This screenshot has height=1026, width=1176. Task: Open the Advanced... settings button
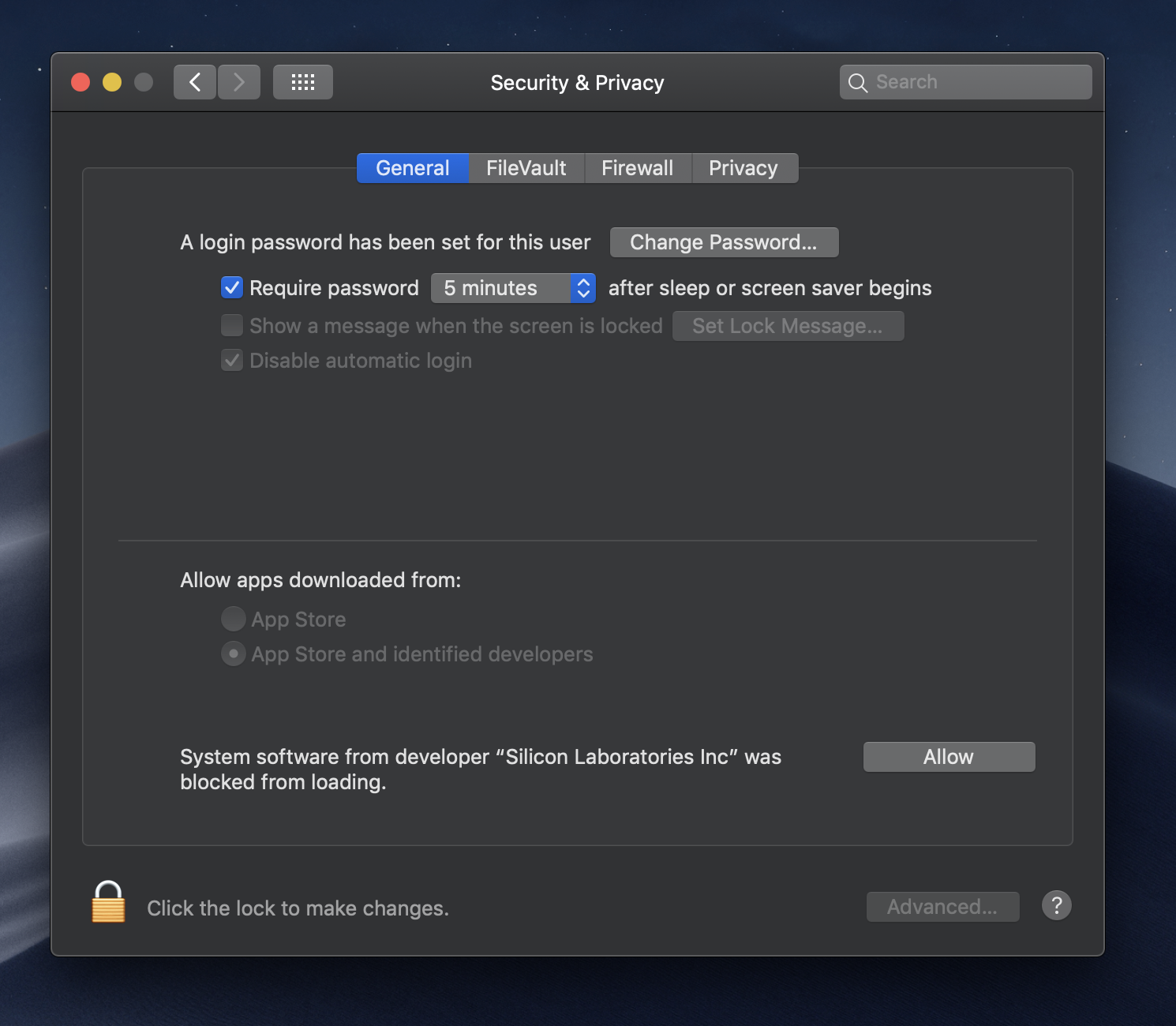[x=942, y=907]
